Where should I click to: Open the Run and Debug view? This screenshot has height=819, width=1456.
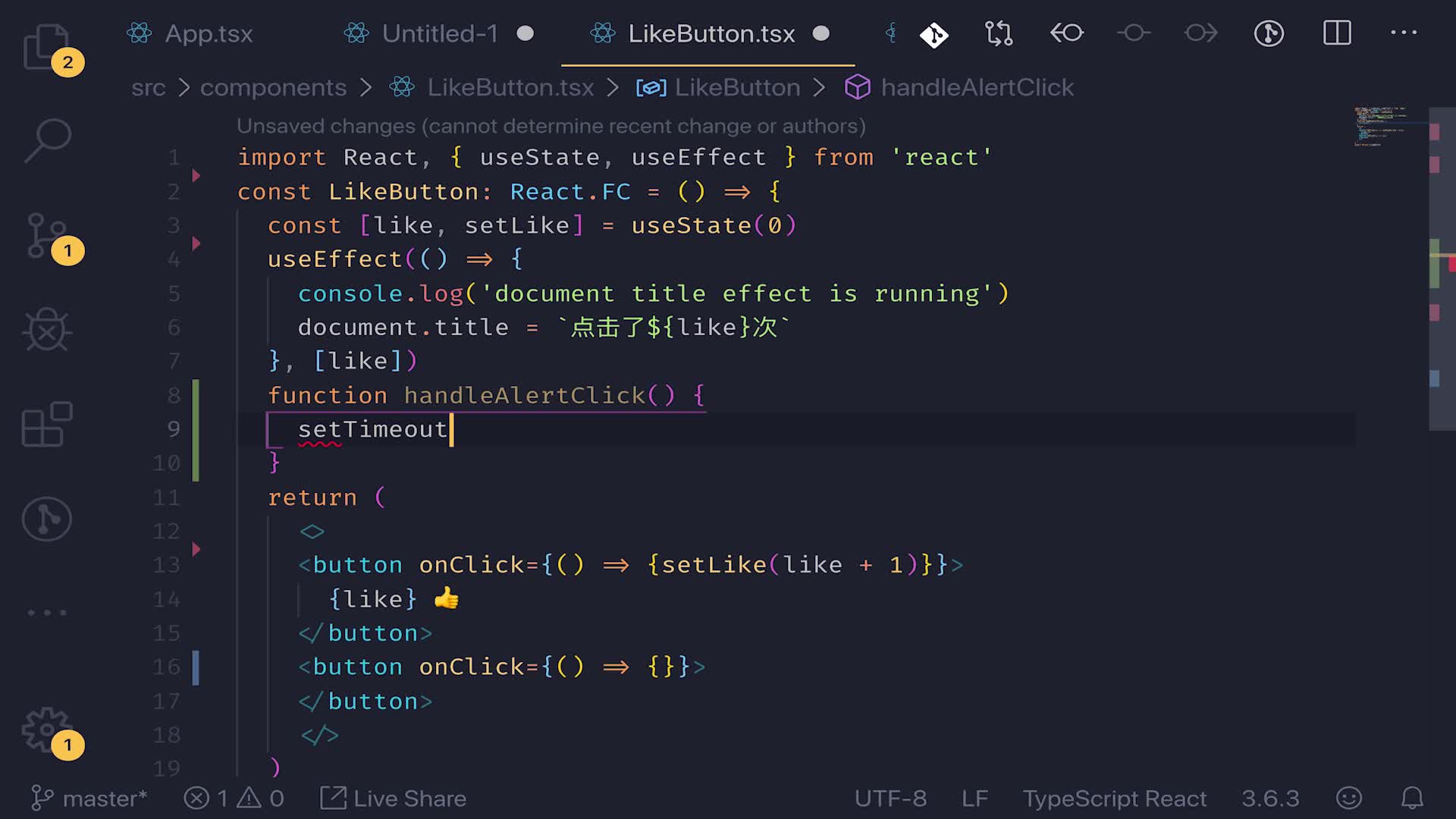click(47, 330)
